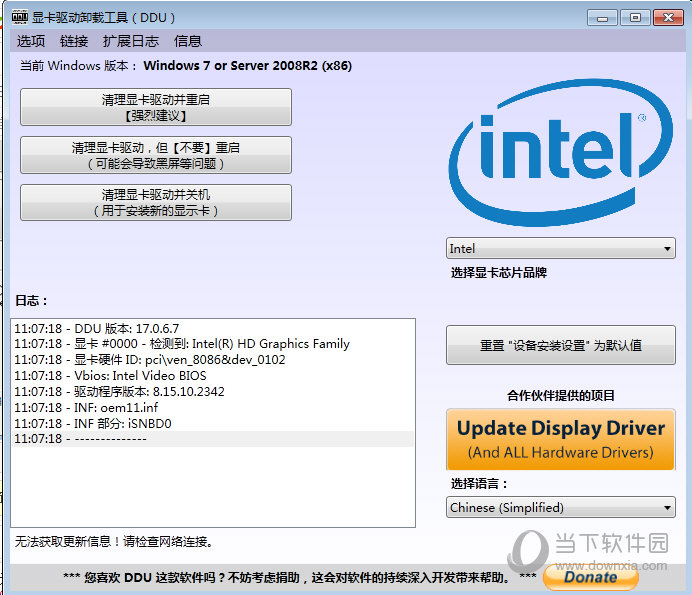Close the DDU window
692x595 pixels.
[667, 17]
